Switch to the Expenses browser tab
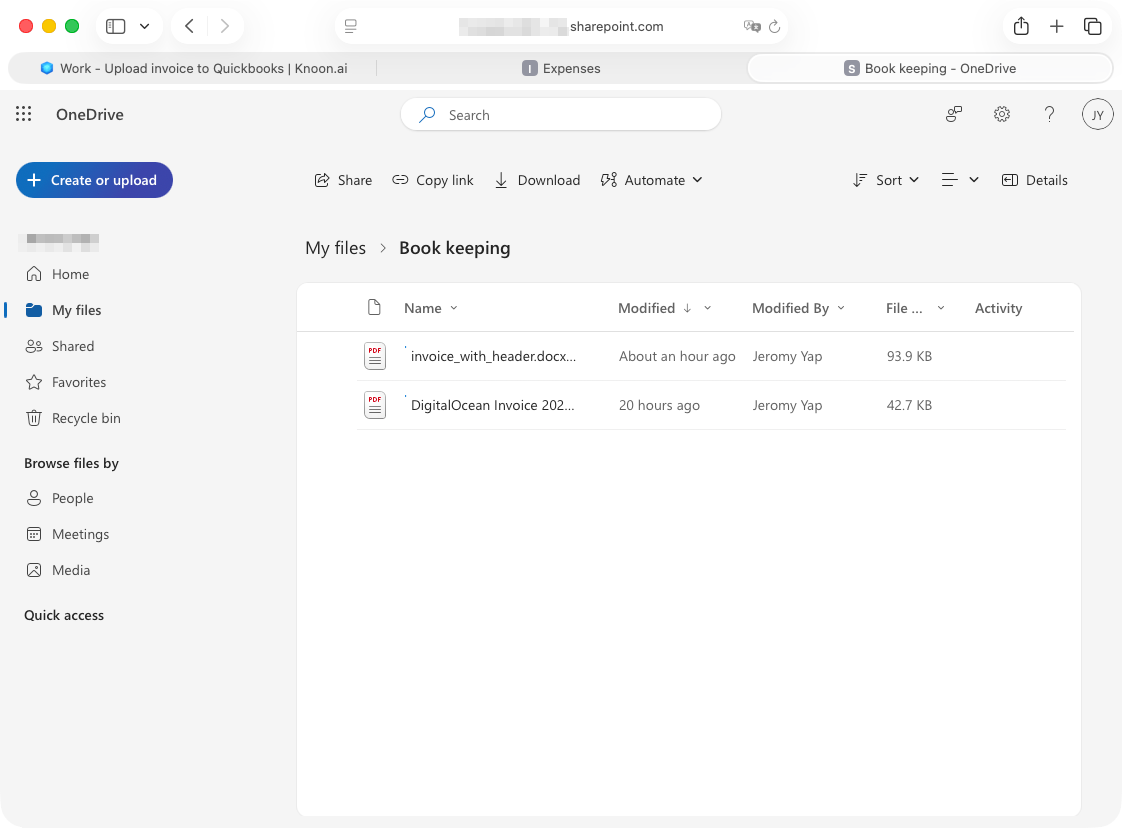The width and height of the screenshot is (1122, 828). click(561, 68)
